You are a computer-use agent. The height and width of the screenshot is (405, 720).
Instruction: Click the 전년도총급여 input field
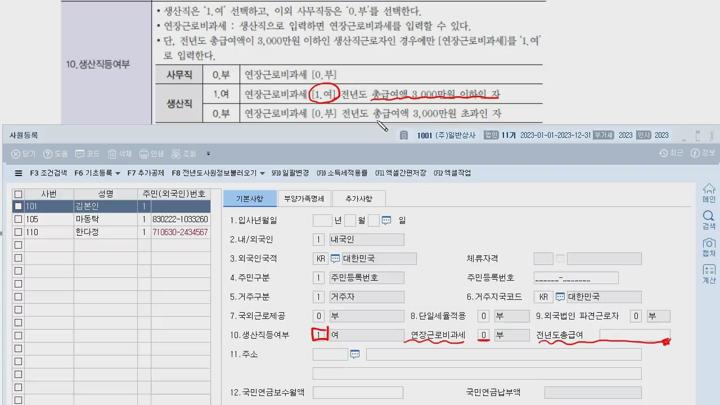(x=635, y=335)
